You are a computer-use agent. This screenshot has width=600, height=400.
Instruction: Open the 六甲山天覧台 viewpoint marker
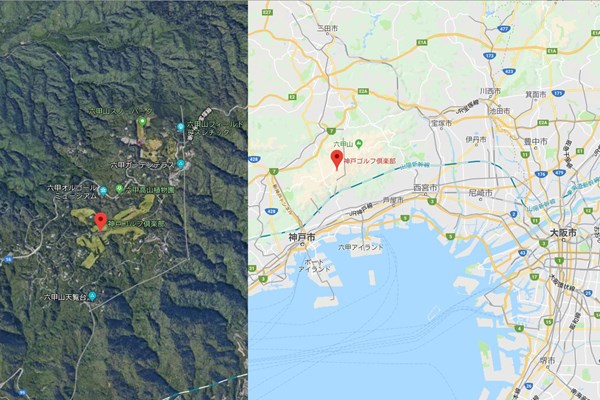coord(92,296)
